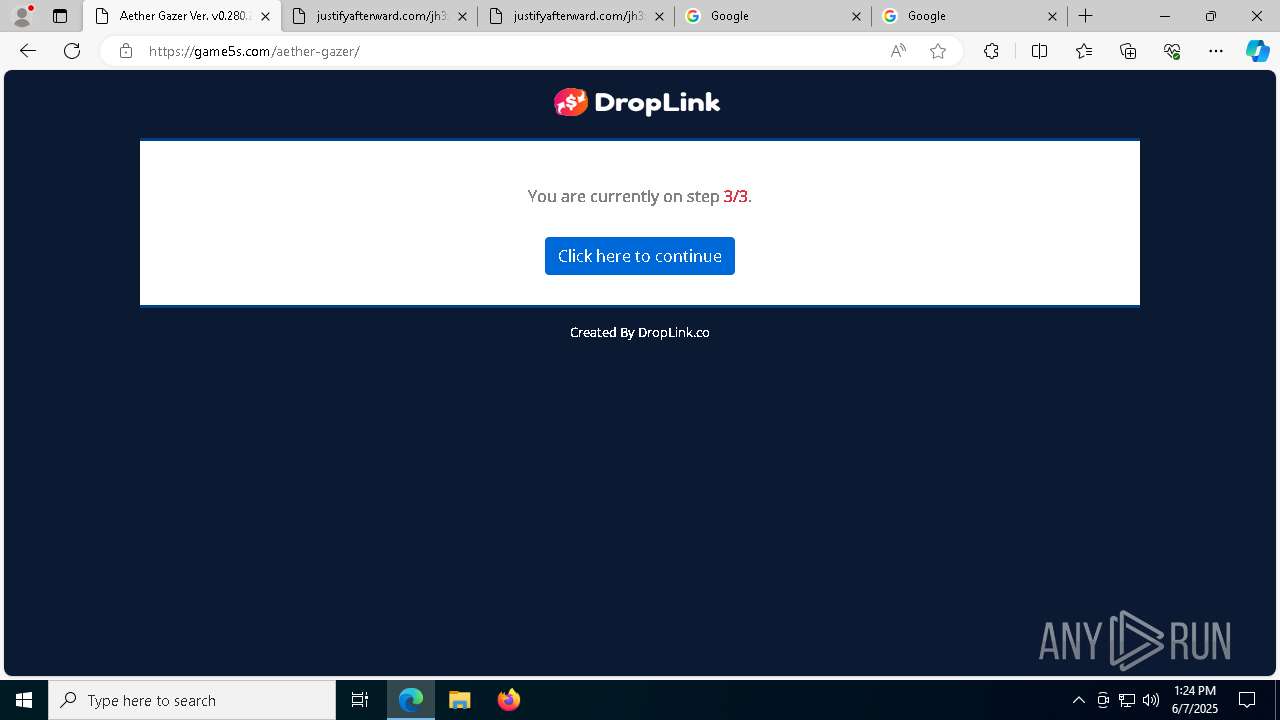1280x720 pixels.
Task: Switch to first justifyafterward.com tab
Action: click(x=379, y=16)
